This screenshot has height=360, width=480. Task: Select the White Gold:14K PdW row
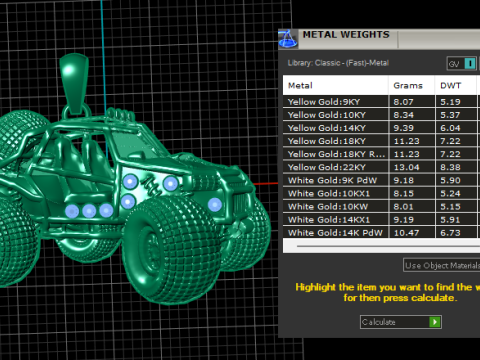[381, 232]
